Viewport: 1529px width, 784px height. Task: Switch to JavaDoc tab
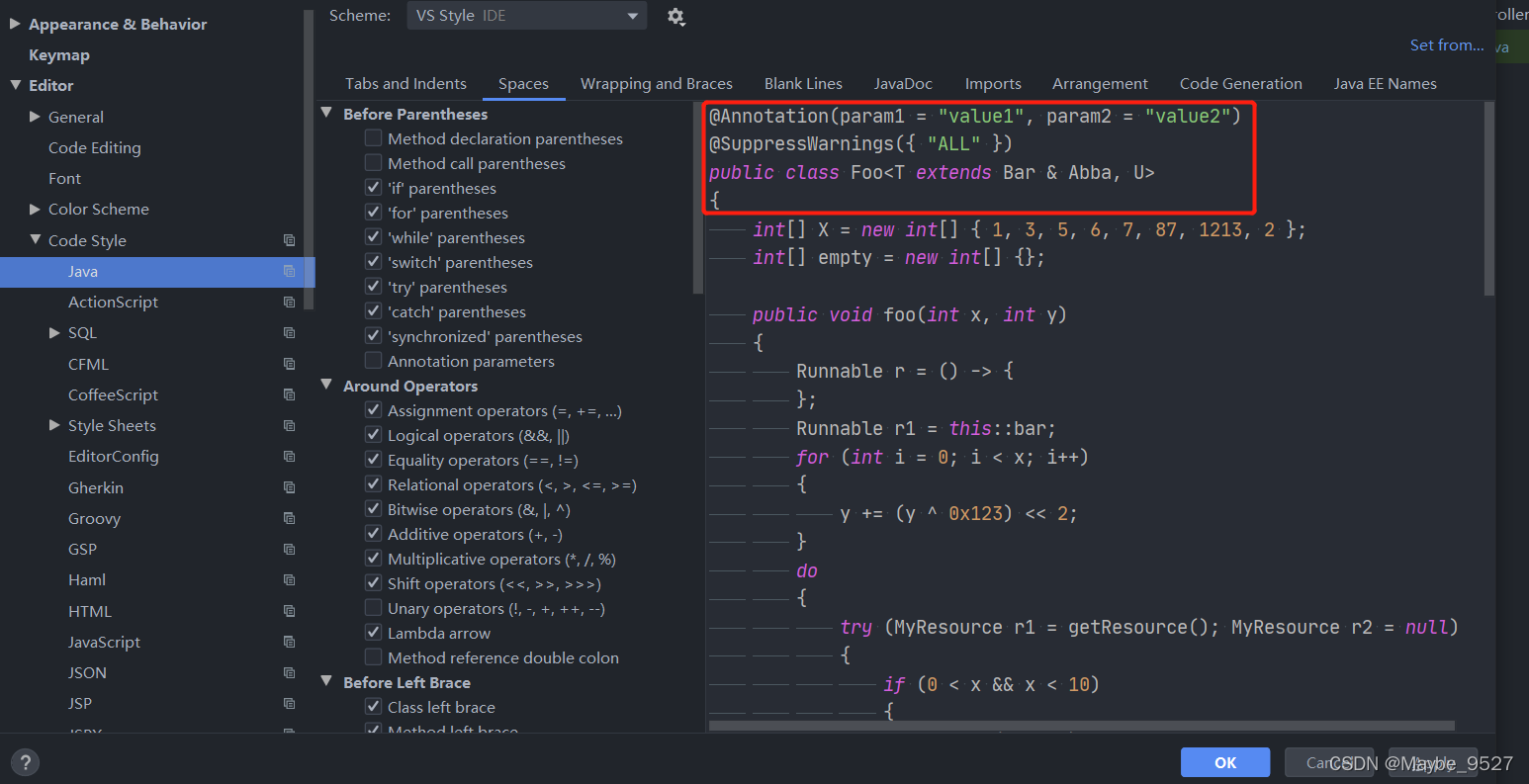(903, 84)
